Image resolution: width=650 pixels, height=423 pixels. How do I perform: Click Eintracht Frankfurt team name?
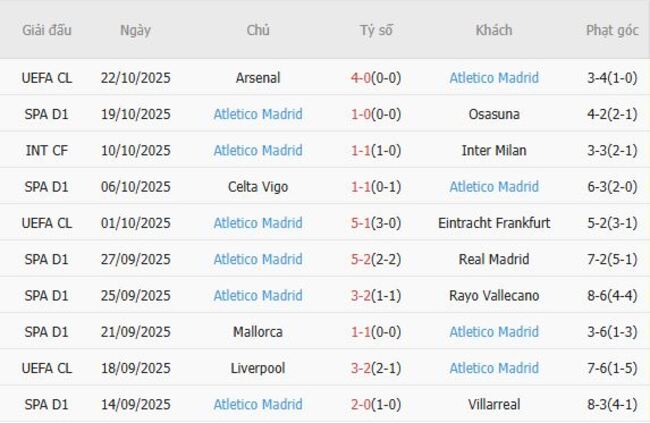[494, 223]
